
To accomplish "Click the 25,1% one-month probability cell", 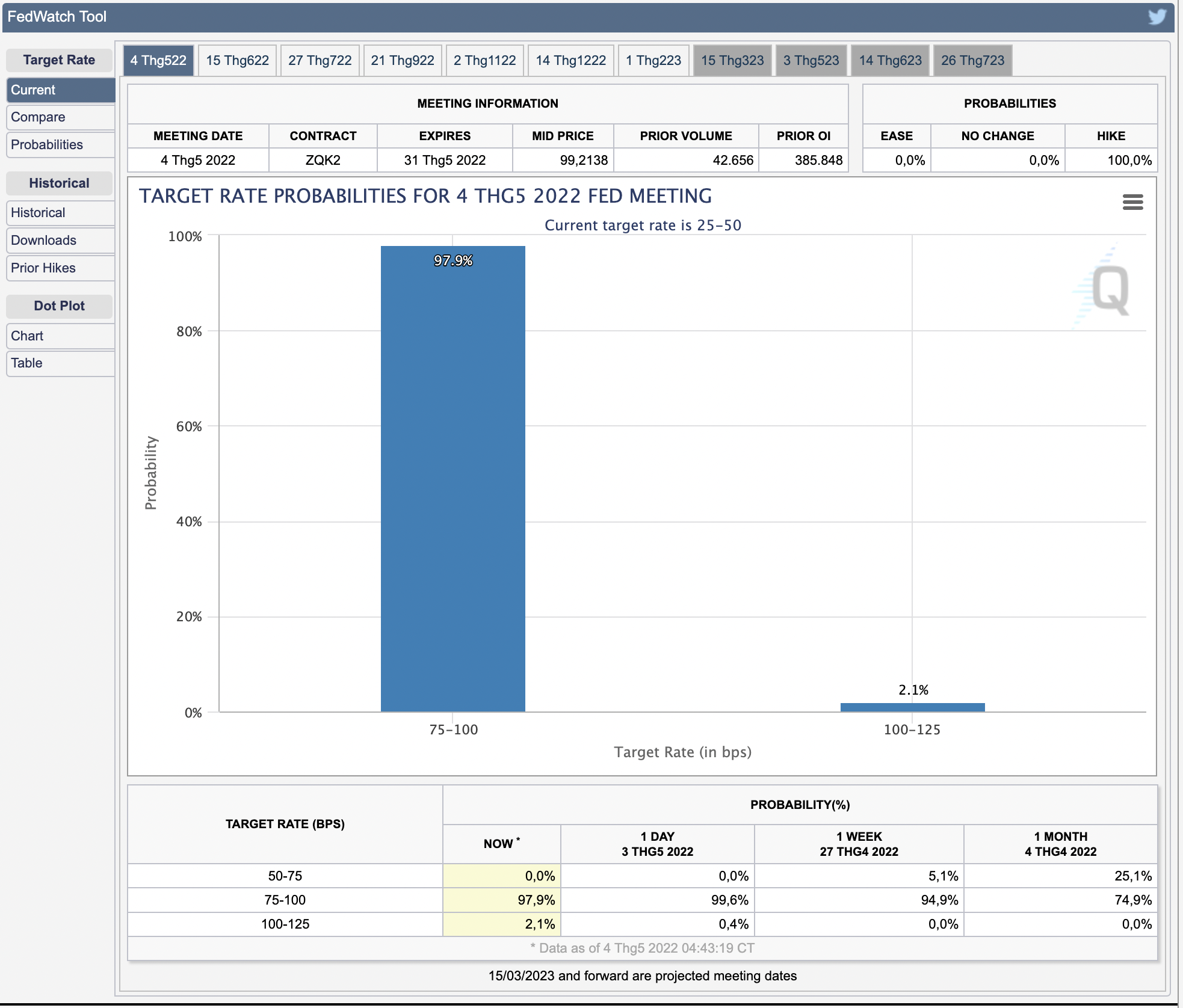I will (1060, 876).
